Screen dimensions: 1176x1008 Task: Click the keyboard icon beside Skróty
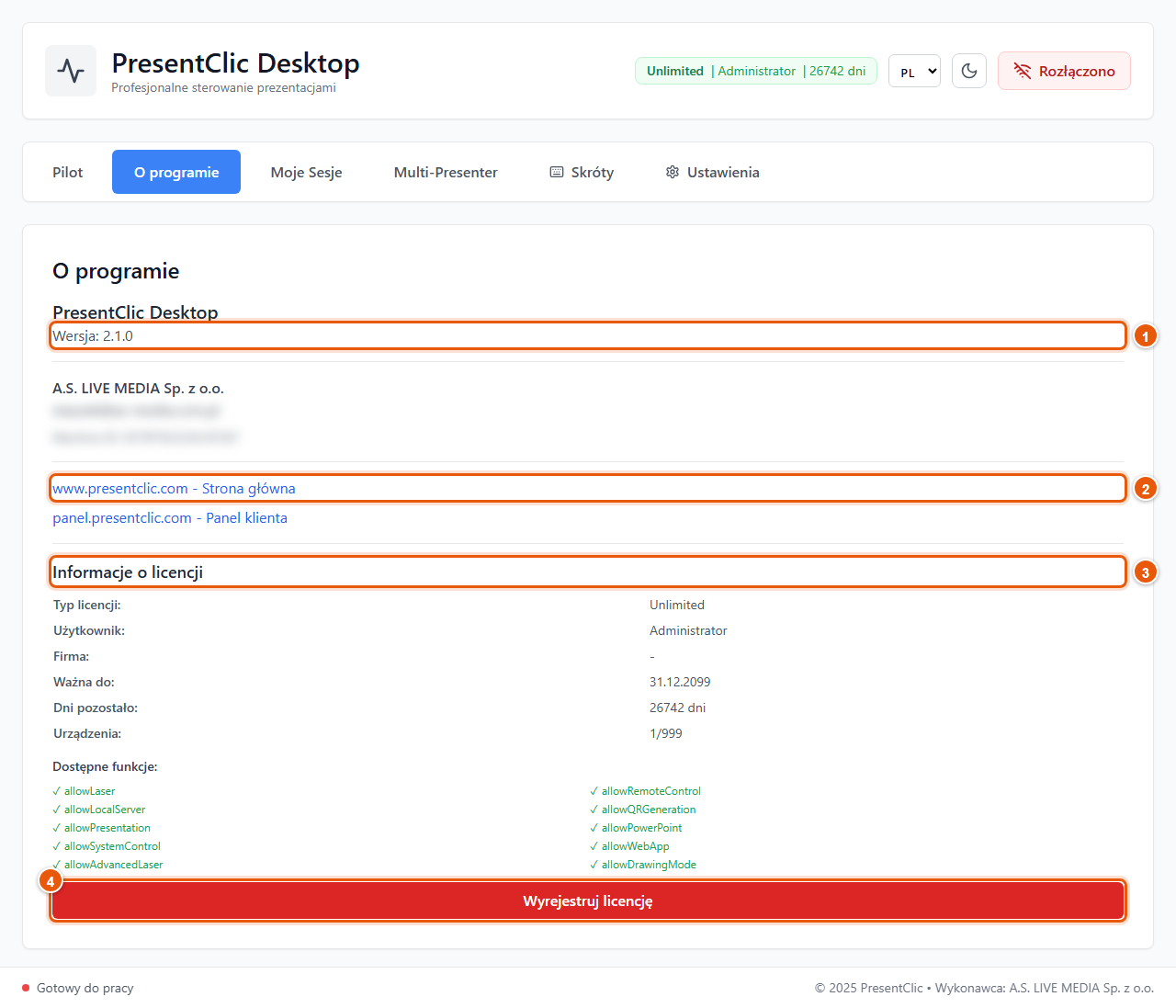click(x=557, y=172)
